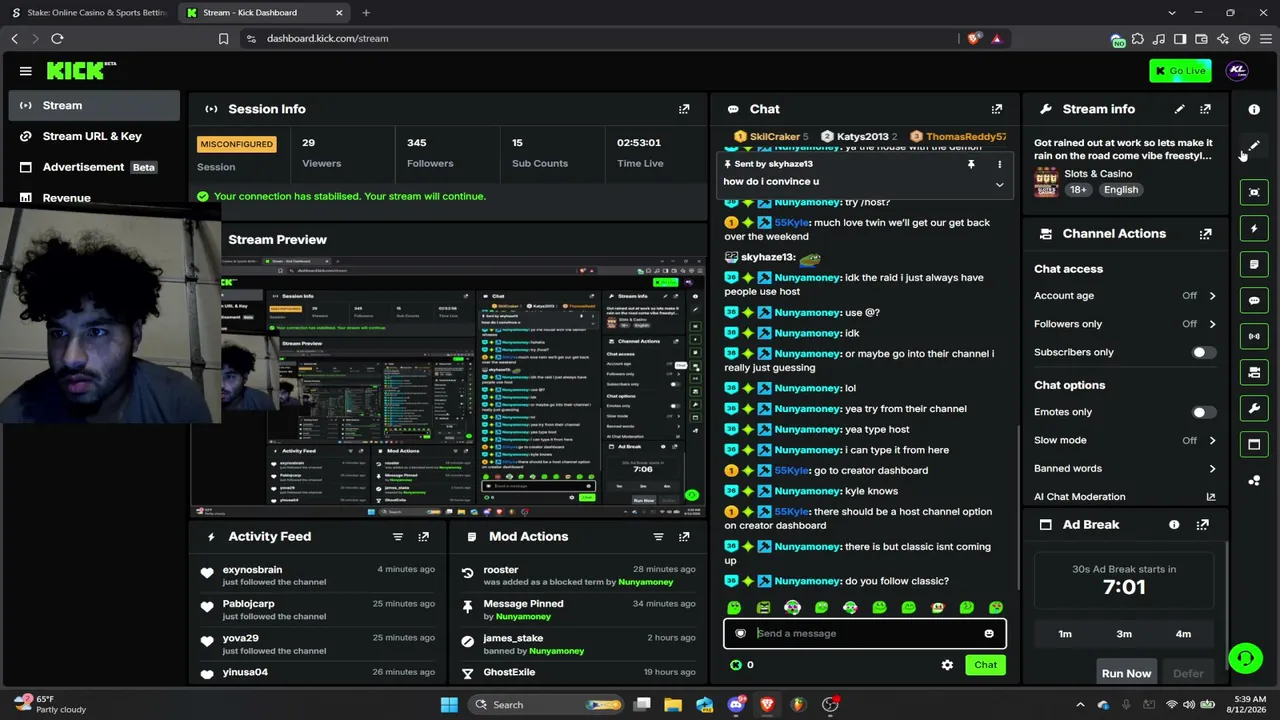Open chat settings gear icon
The image size is (1280, 720).
click(x=947, y=665)
